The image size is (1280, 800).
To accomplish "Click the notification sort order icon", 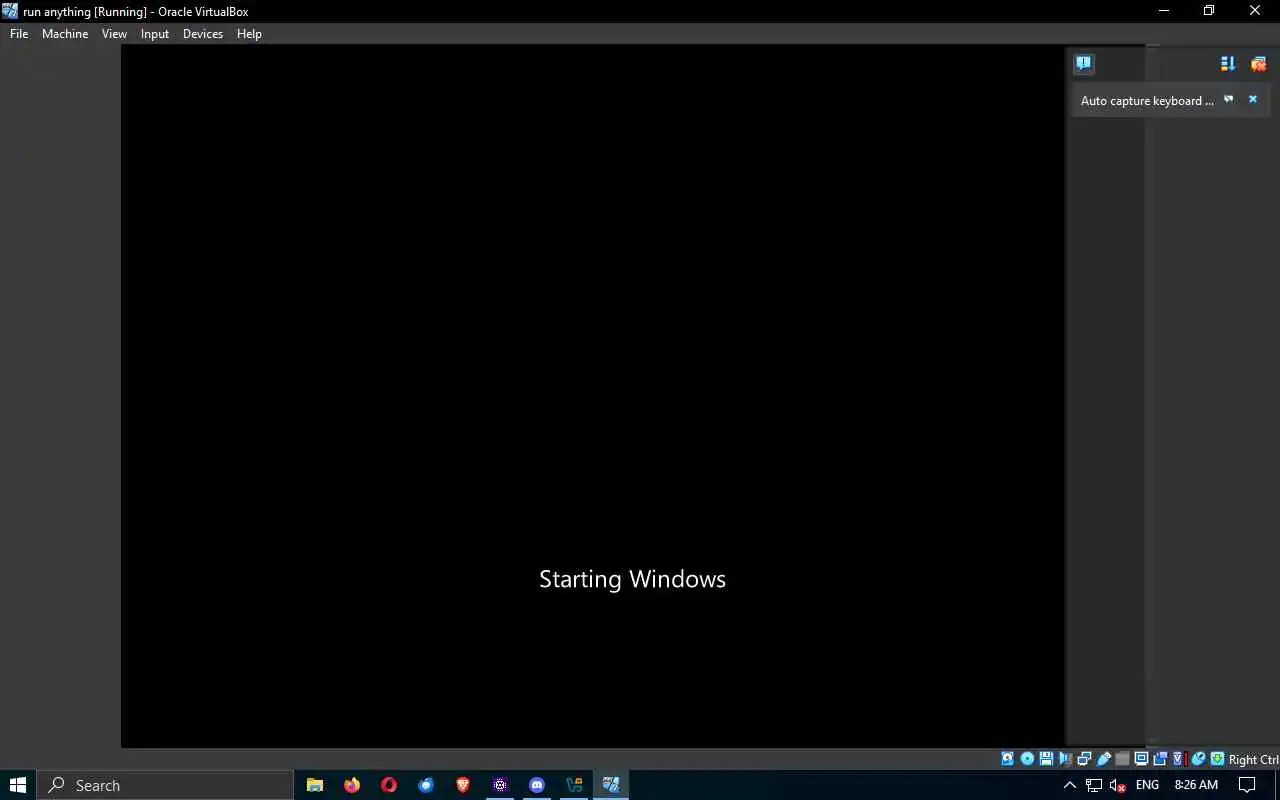I will pos(1228,64).
